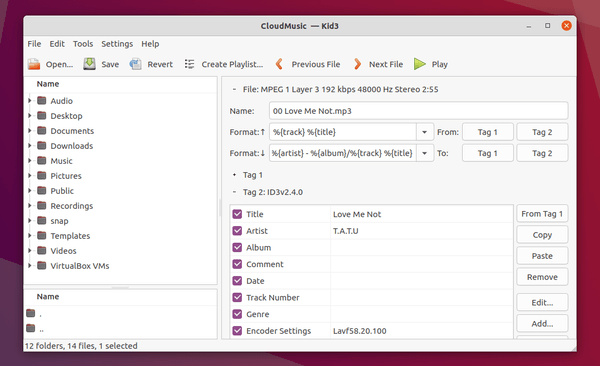Open the Tools menu
Image resolution: width=600 pixels, height=366 pixels.
pos(83,44)
